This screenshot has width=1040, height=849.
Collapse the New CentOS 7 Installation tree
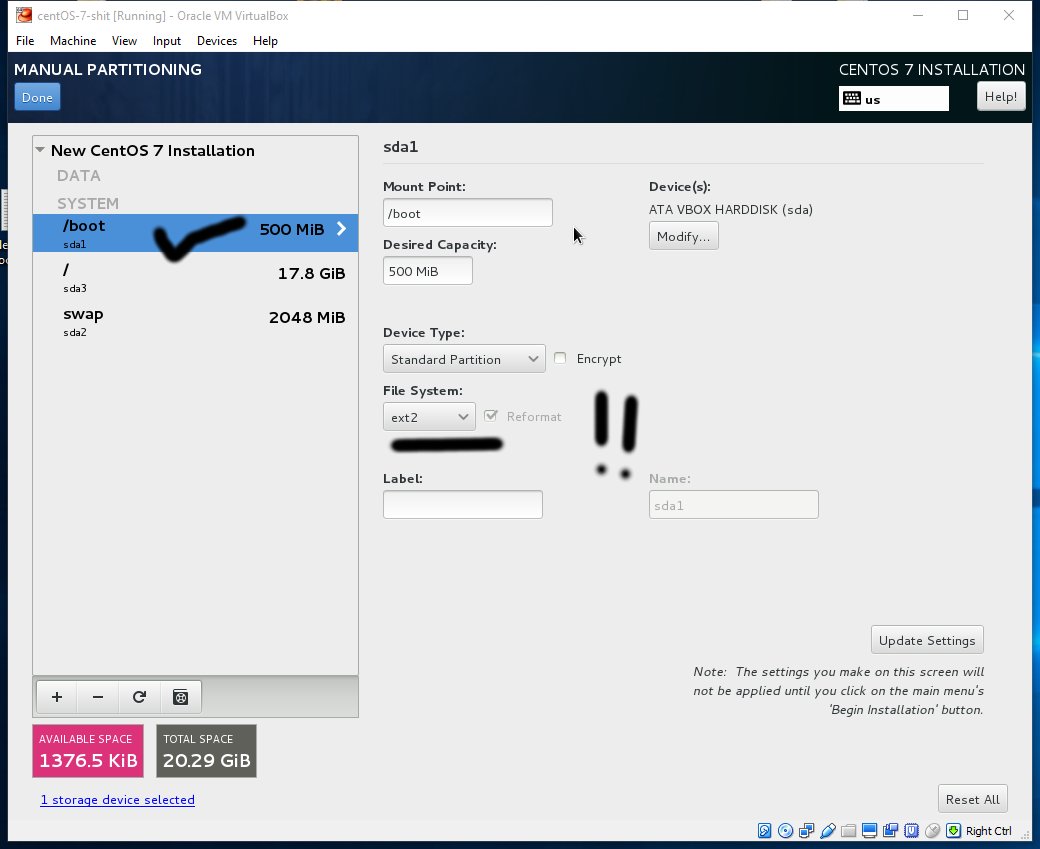[x=40, y=150]
